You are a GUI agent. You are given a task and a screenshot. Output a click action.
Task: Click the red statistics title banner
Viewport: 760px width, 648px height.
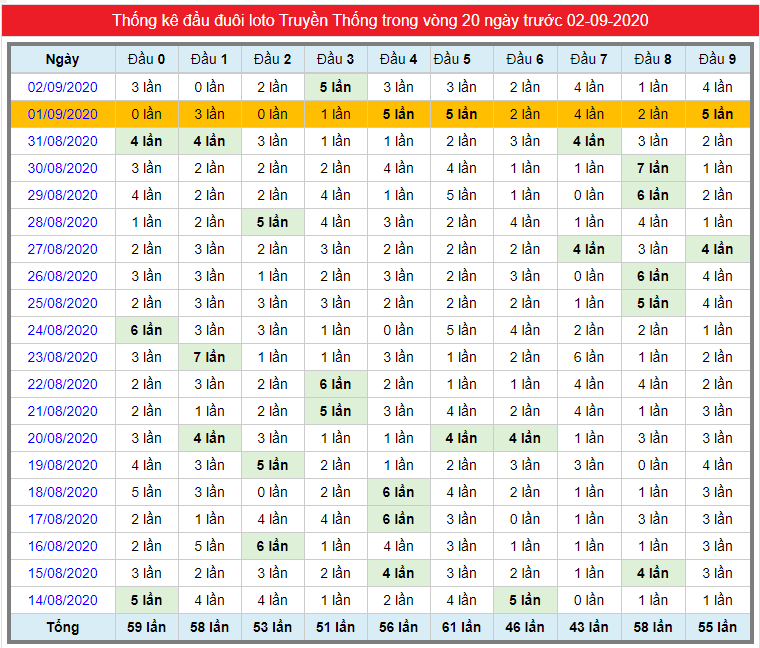380,20
